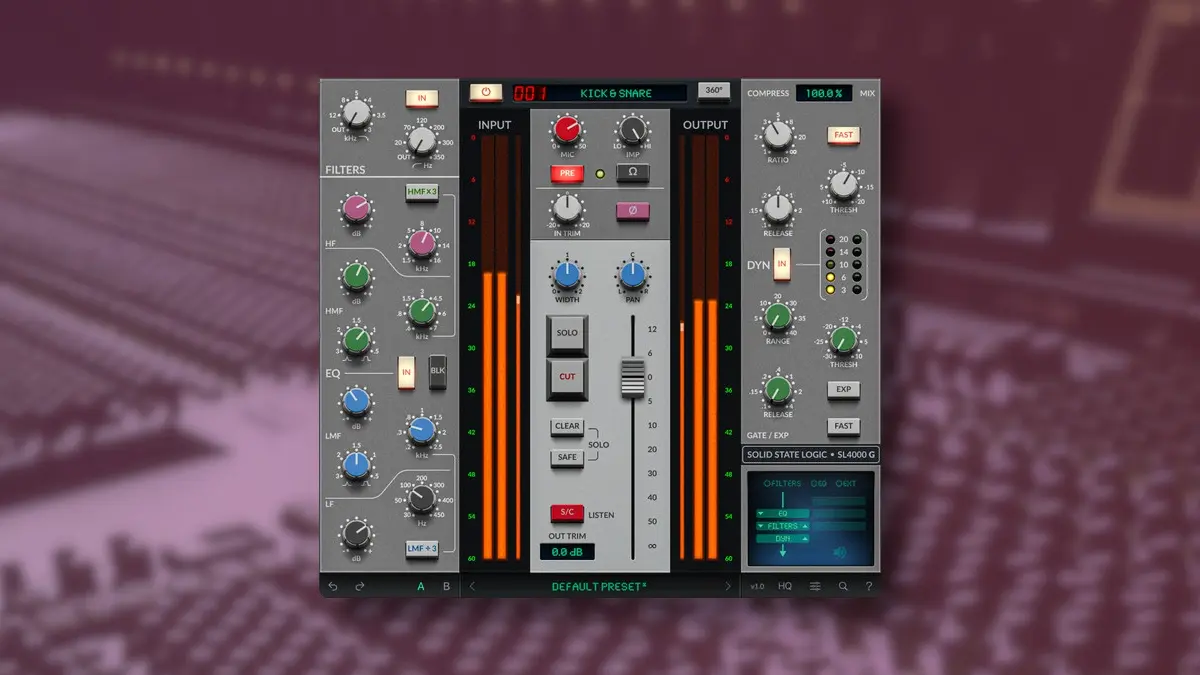The image size is (1200, 675).
Task: Click the blue LMF frequency kHz knob
Action: [421, 430]
